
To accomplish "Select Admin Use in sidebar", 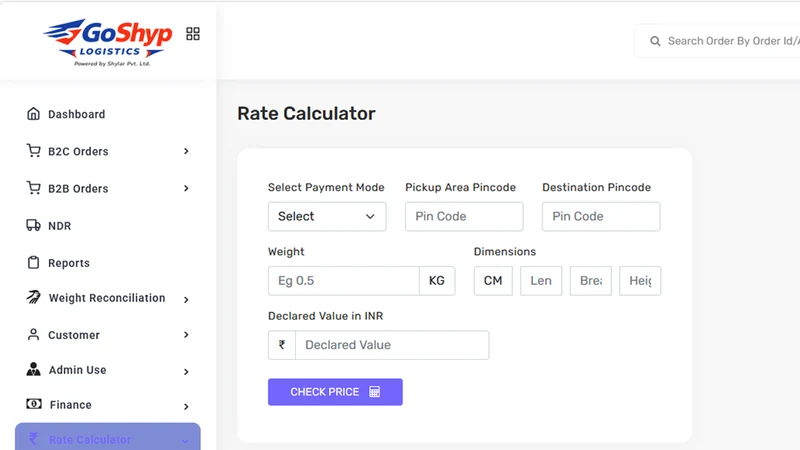I will pos(78,370).
